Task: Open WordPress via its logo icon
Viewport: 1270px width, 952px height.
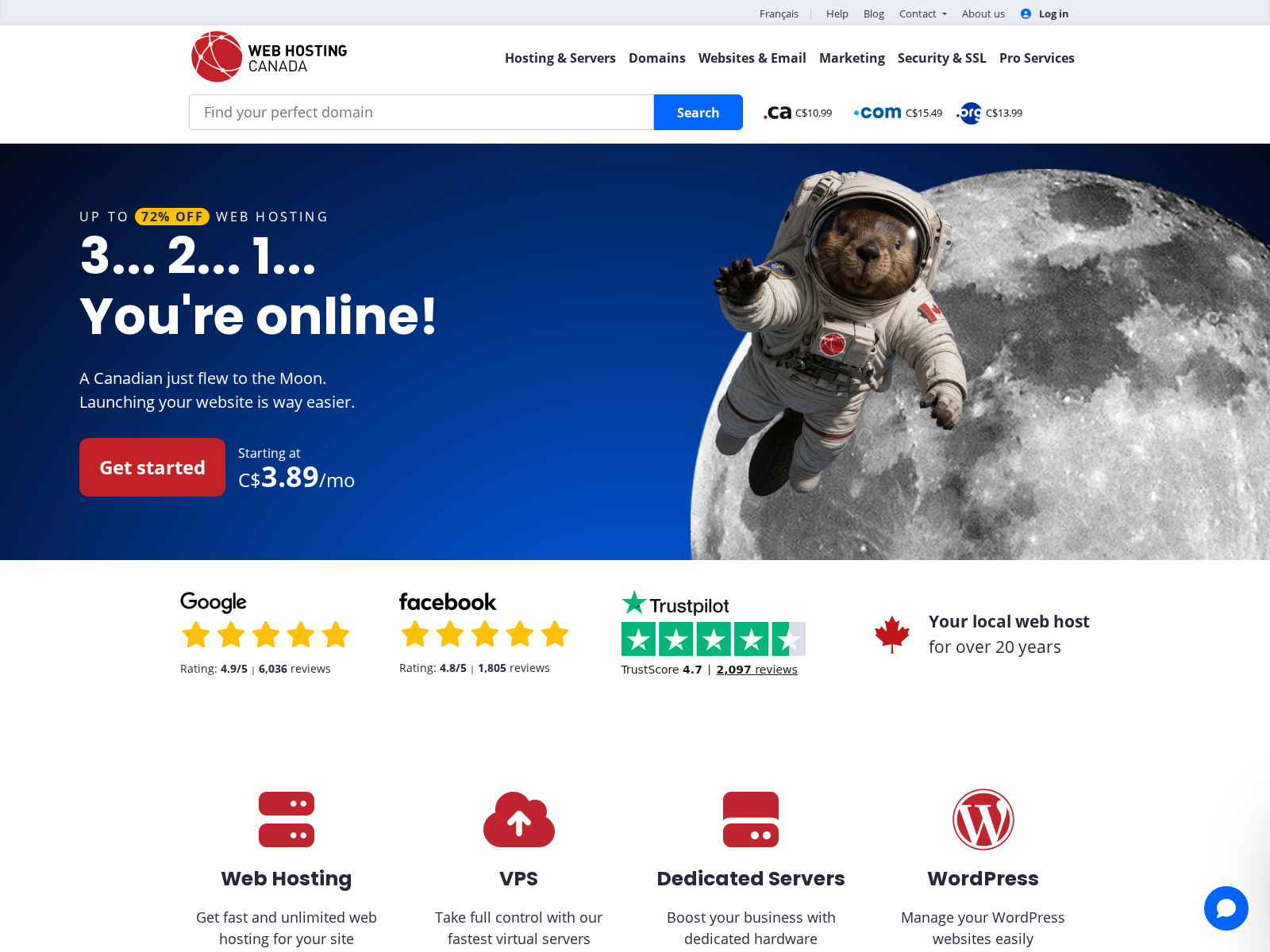Action: (983, 820)
